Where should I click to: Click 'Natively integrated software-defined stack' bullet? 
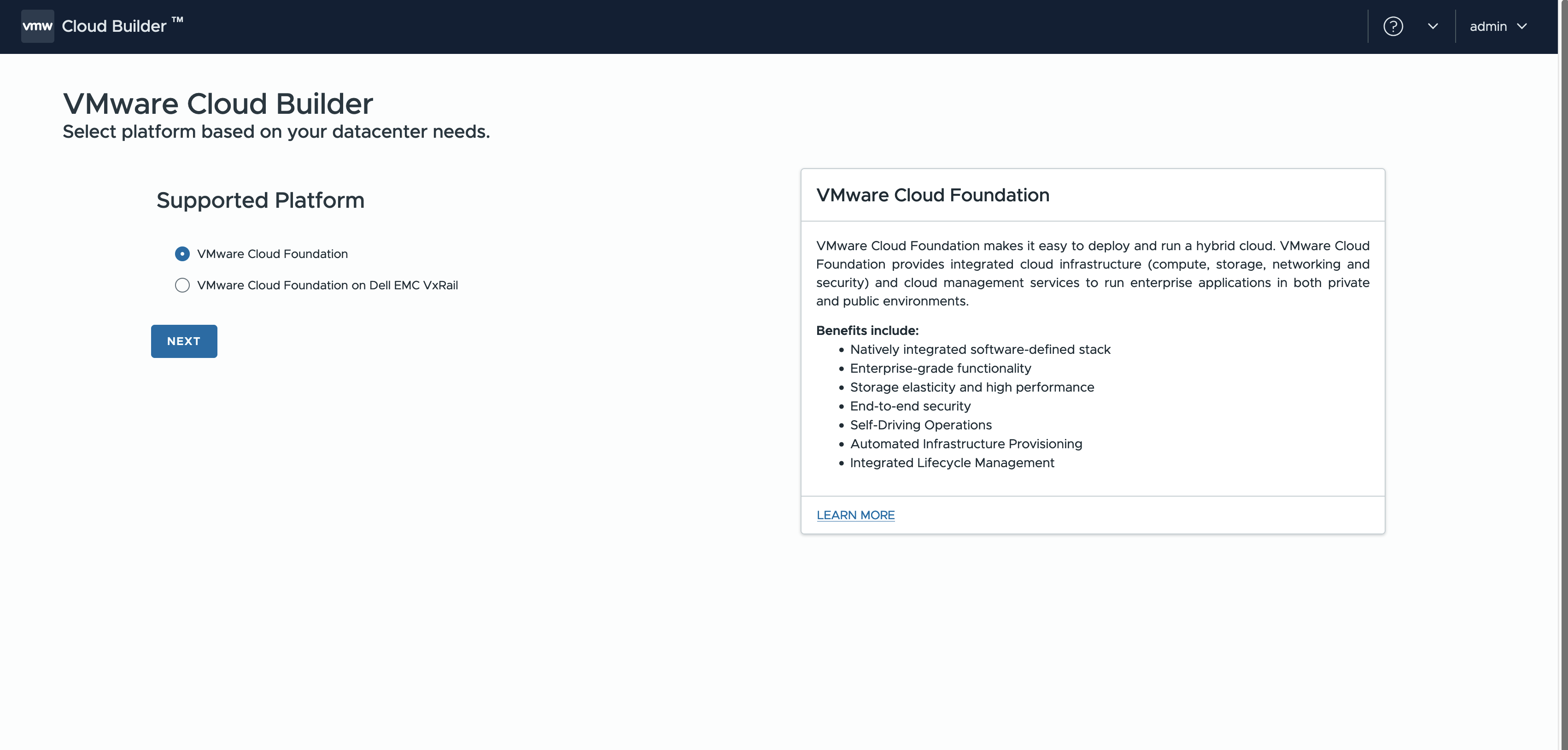point(980,349)
